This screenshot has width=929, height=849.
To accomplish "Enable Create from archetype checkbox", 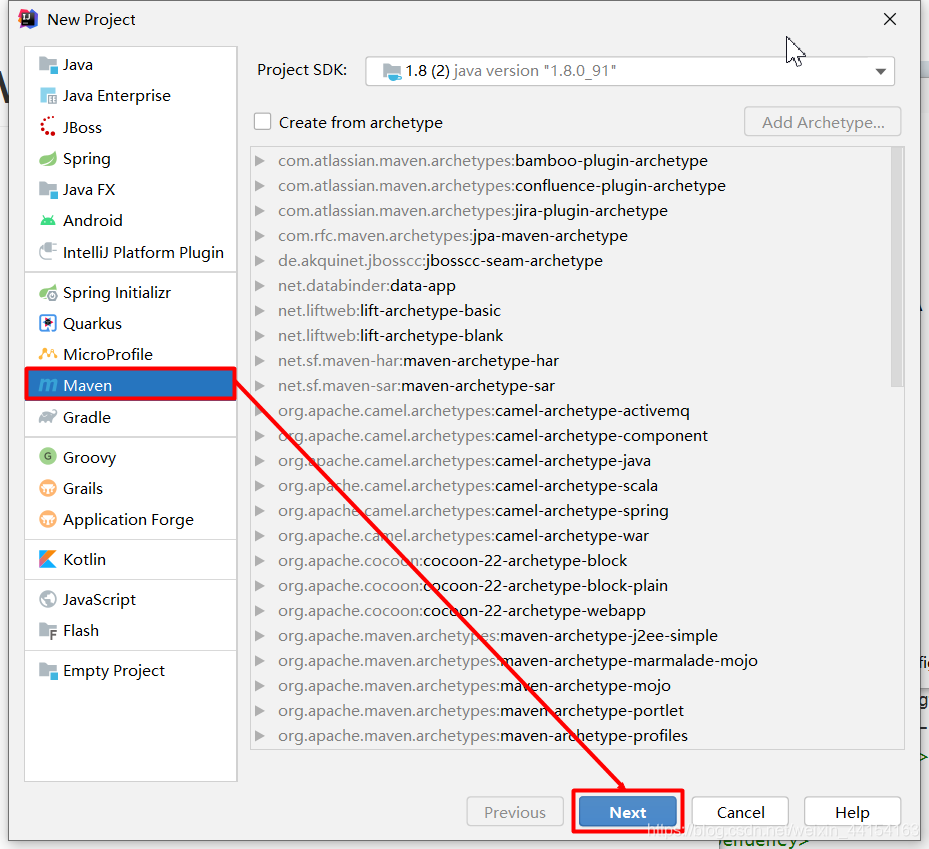I will coord(262,122).
